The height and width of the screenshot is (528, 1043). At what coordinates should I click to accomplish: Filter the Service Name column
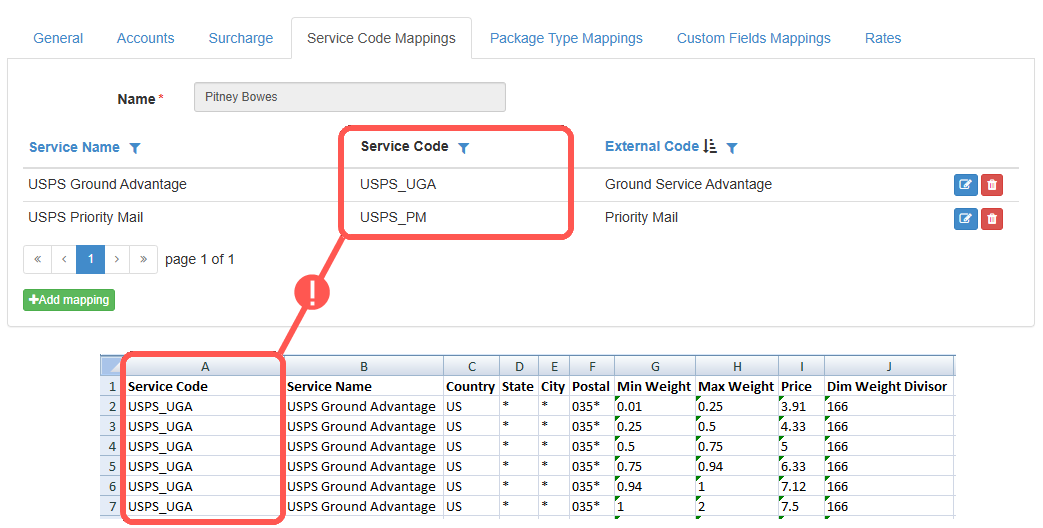(x=135, y=148)
